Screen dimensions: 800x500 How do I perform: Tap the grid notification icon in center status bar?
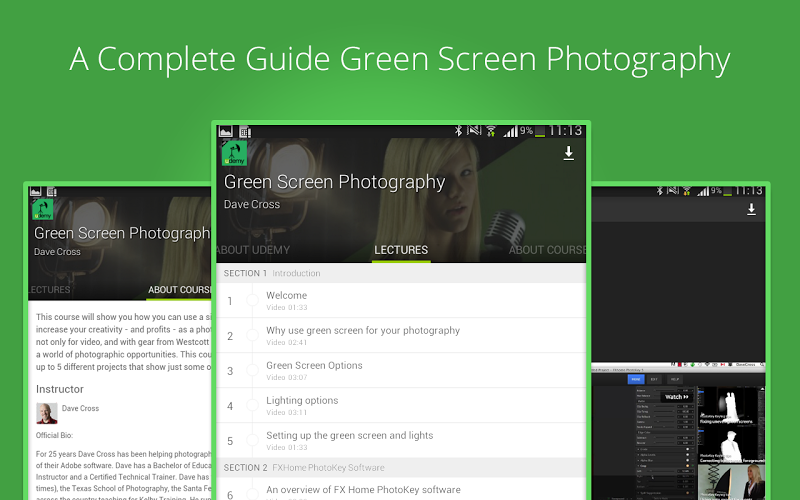pos(245,132)
